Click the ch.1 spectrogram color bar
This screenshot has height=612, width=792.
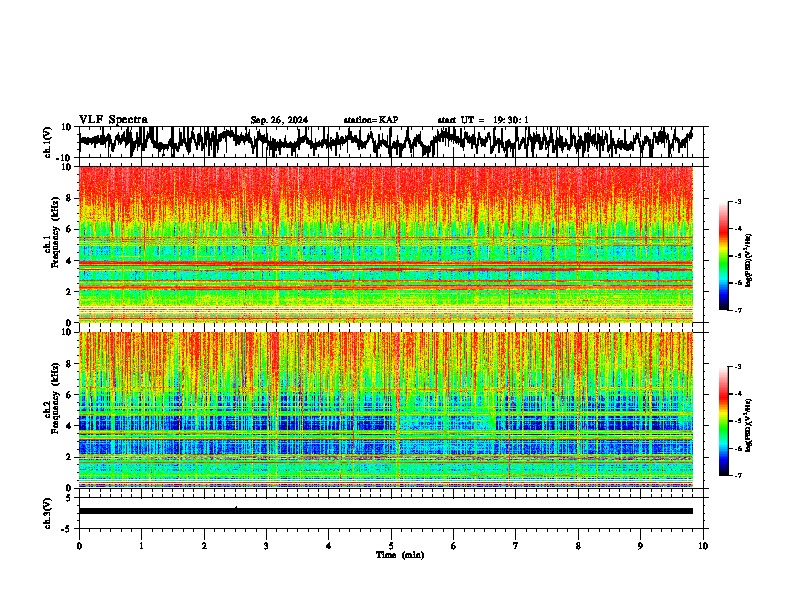pos(724,256)
